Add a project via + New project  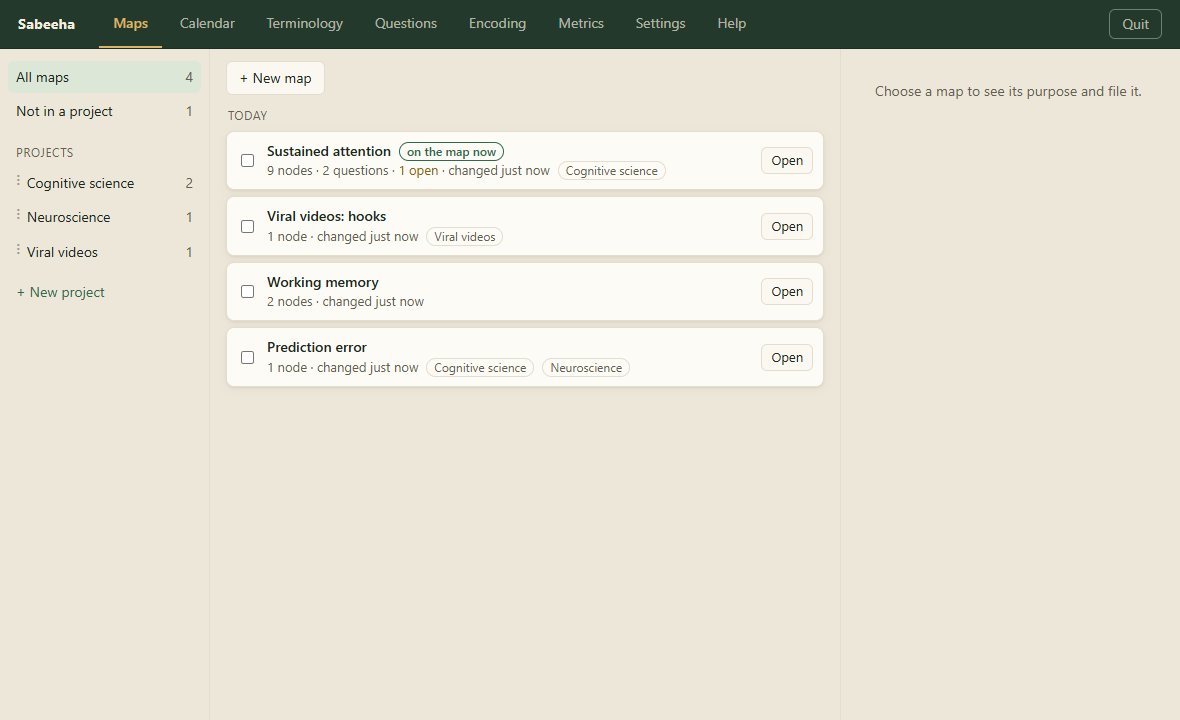pos(60,292)
